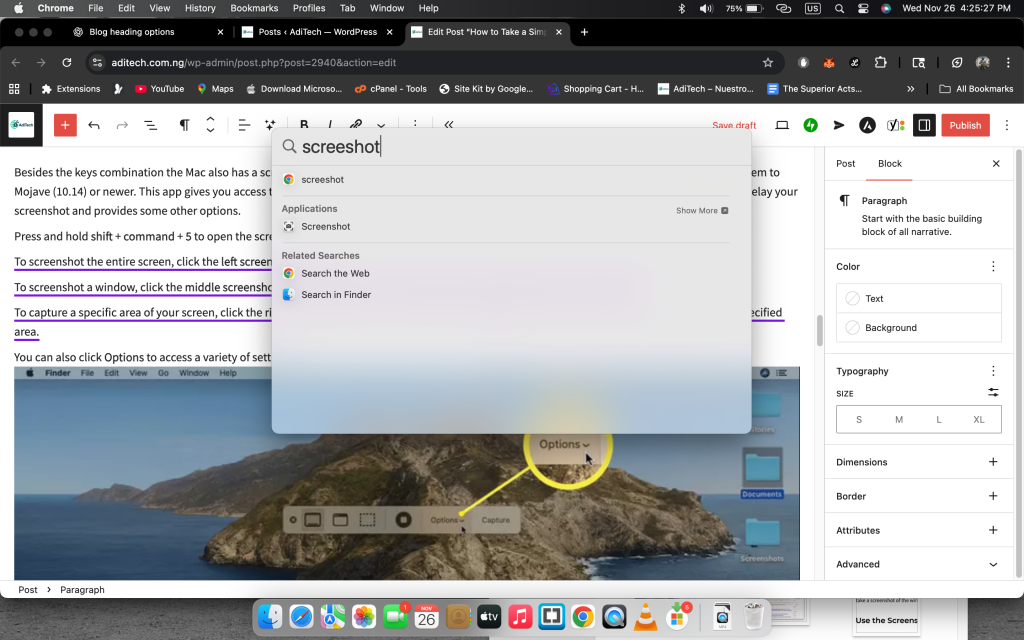Open Screenshot app from Spotlight results

coord(325,227)
